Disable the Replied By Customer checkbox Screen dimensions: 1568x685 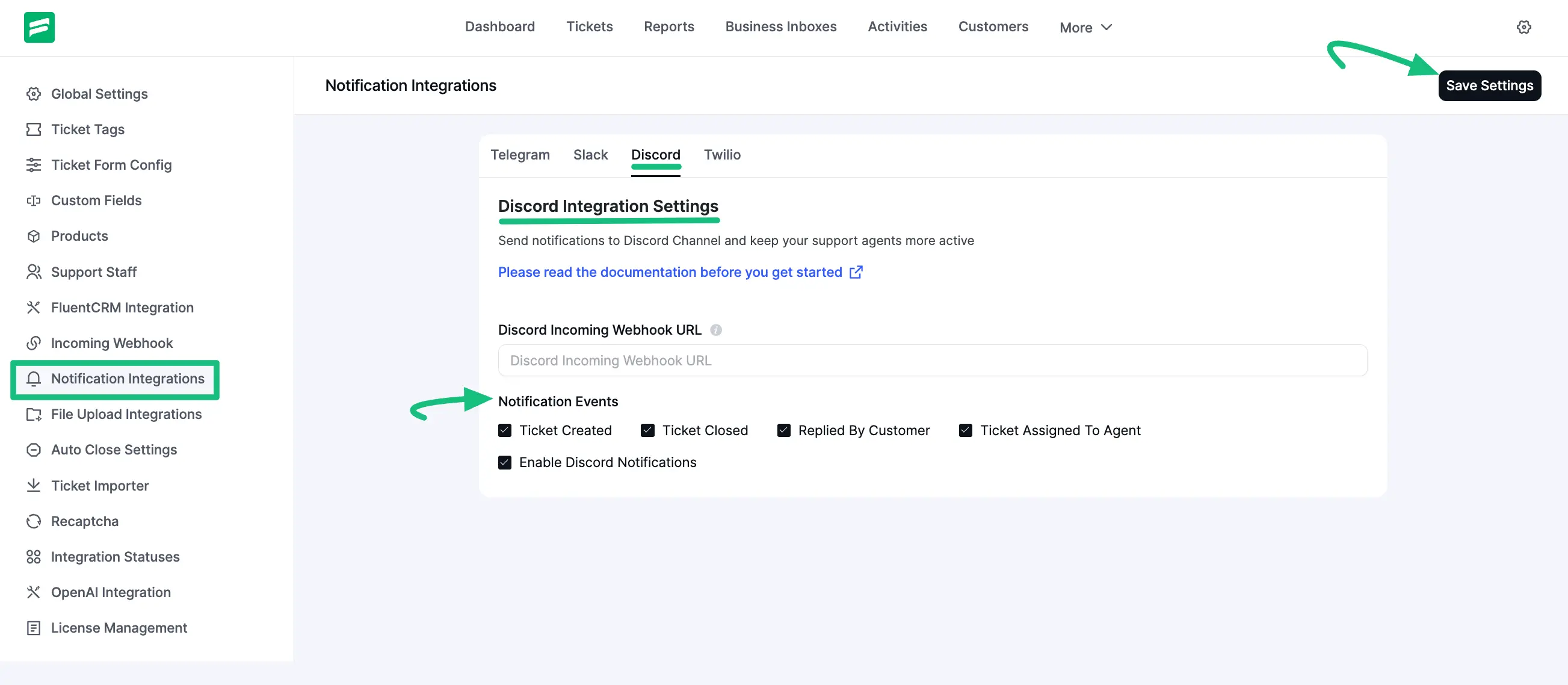(783, 430)
